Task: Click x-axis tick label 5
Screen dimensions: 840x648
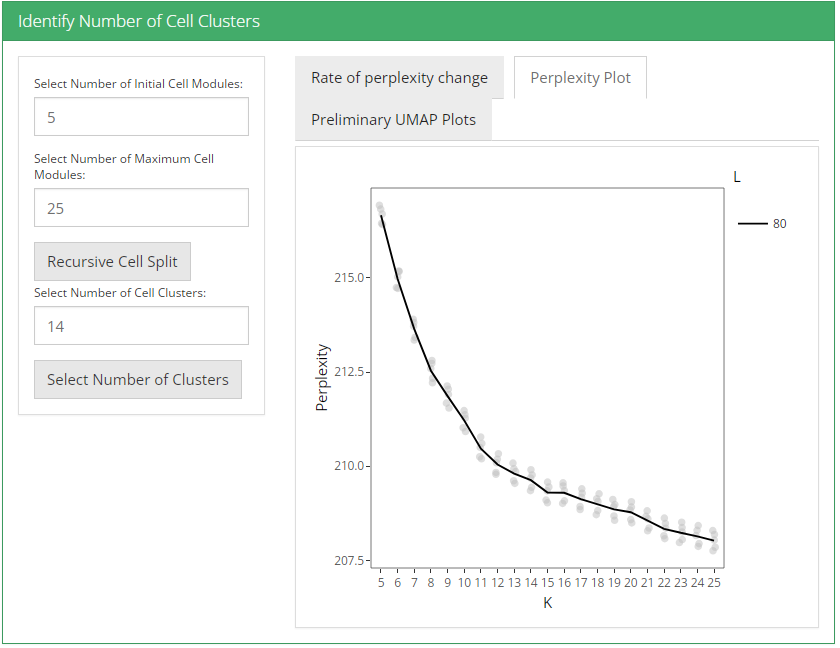Action: 381,583
